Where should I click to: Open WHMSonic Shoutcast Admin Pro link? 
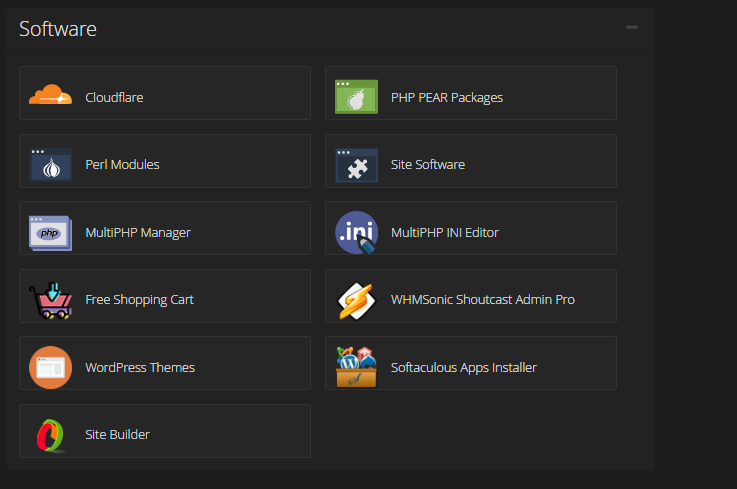[x=483, y=300]
